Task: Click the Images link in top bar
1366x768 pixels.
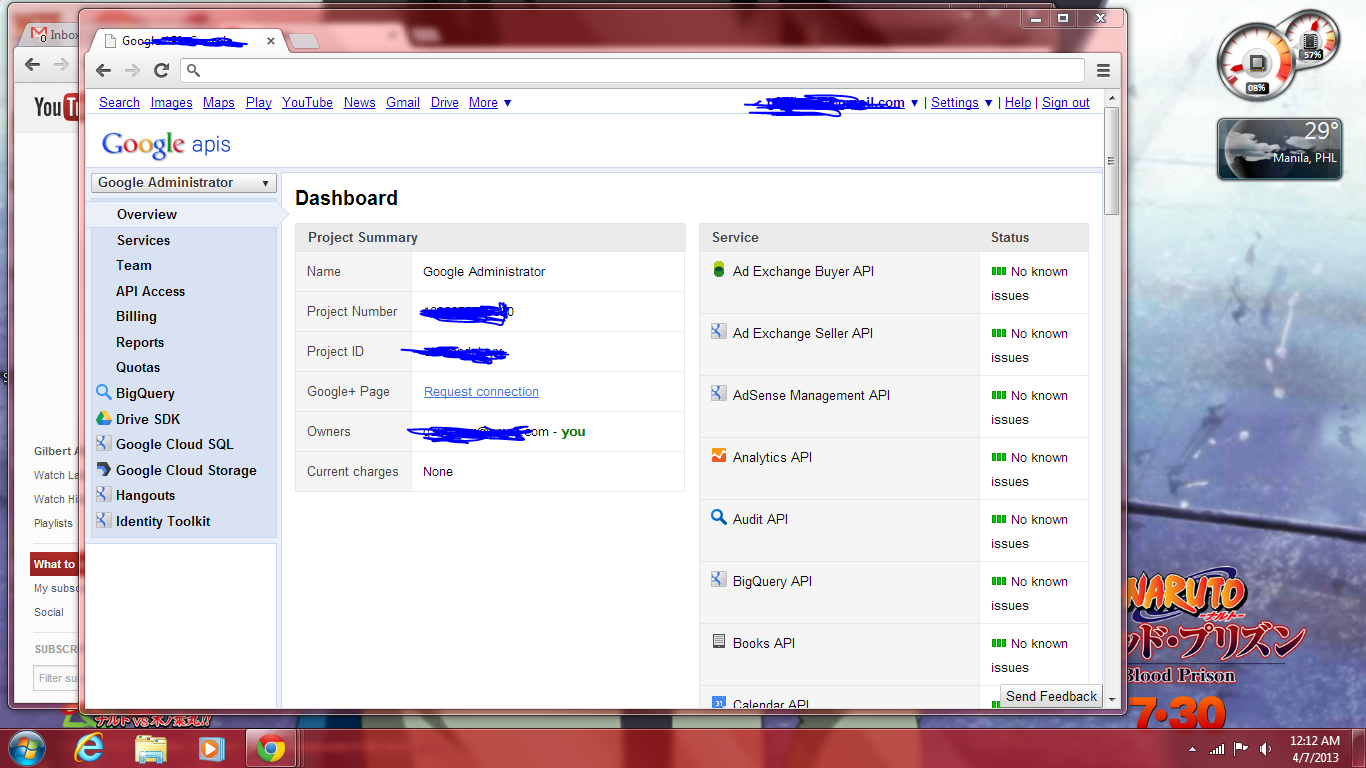Action: tap(171, 103)
